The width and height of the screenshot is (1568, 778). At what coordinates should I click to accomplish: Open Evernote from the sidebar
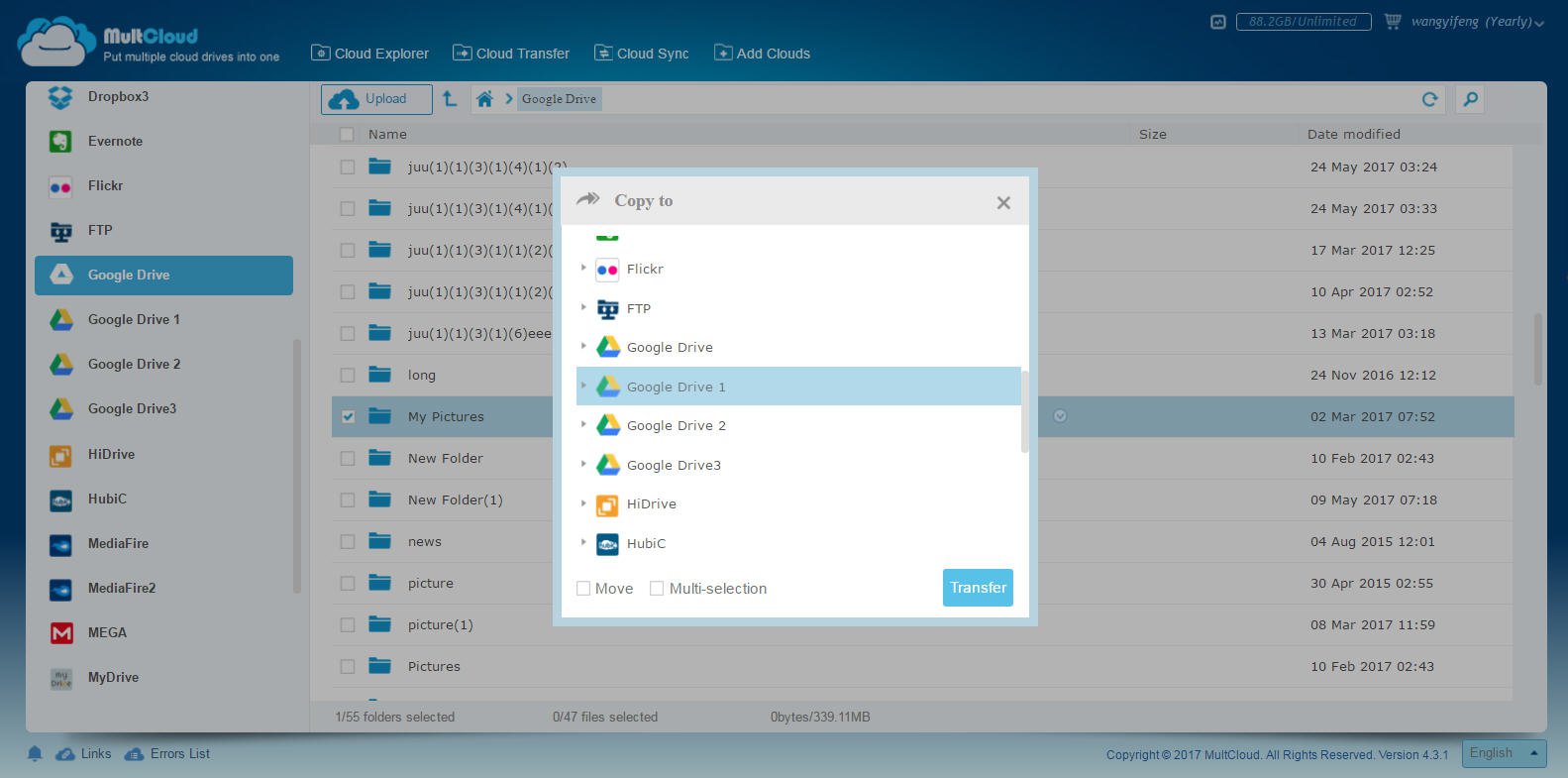pyautogui.click(x=115, y=142)
